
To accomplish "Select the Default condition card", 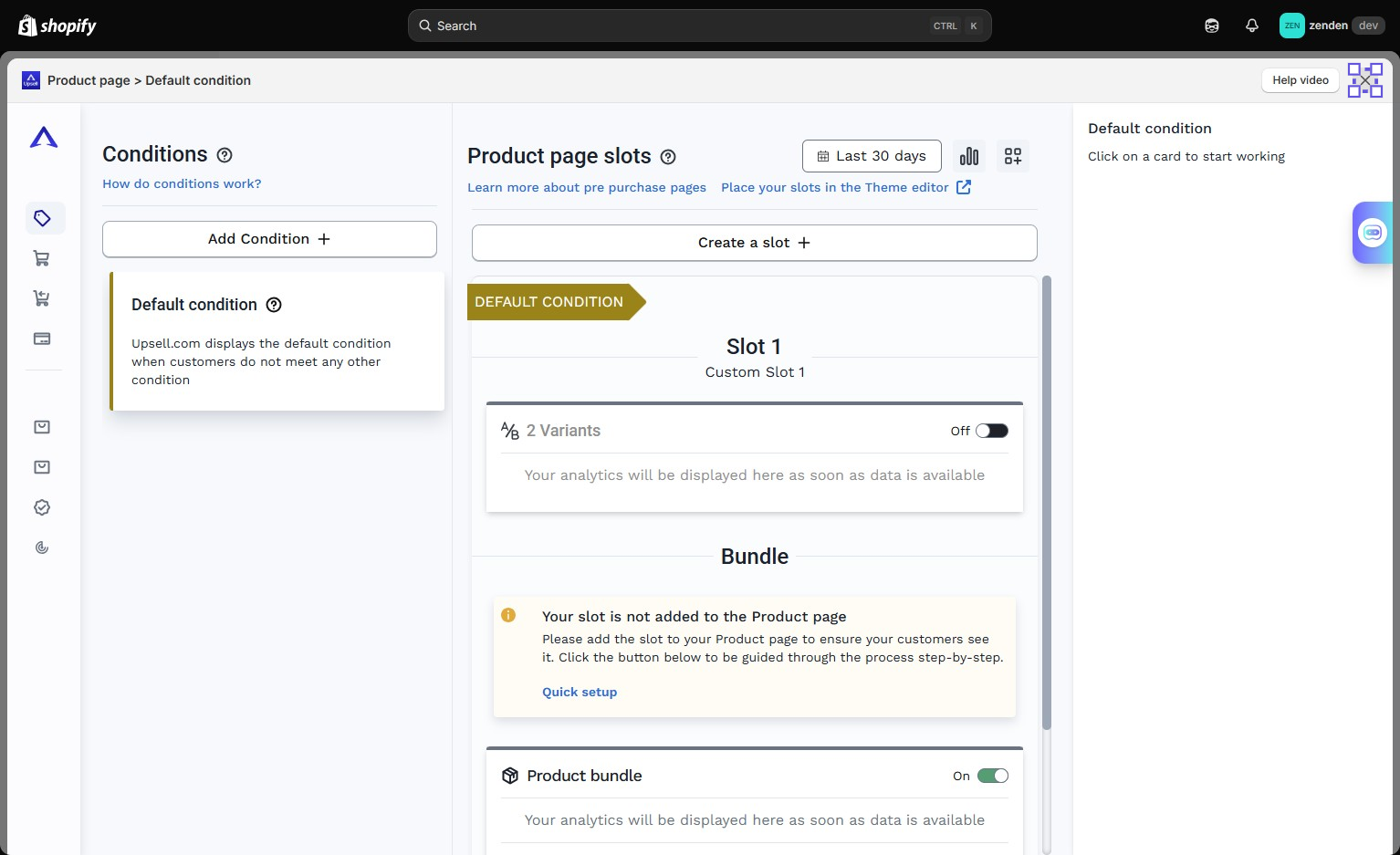I will pos(277,341).
